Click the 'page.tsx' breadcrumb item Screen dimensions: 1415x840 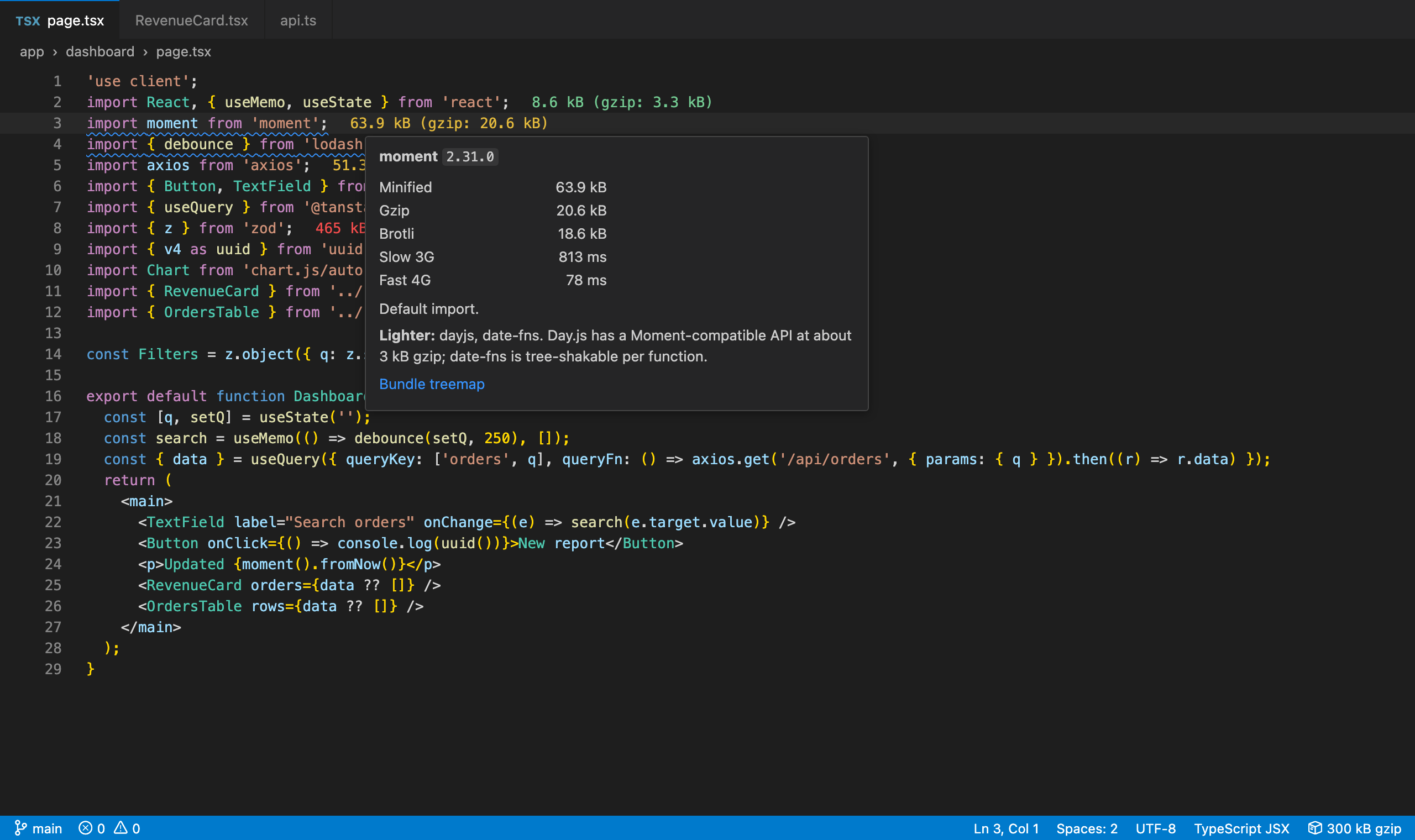point(184,51)
